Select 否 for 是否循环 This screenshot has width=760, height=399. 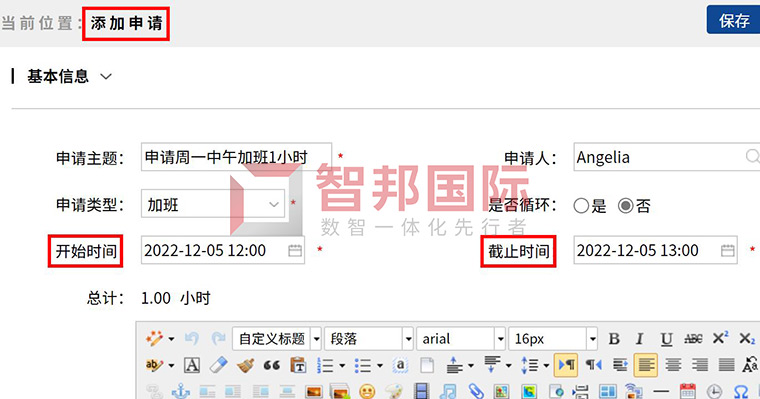[x=625, y=206]
